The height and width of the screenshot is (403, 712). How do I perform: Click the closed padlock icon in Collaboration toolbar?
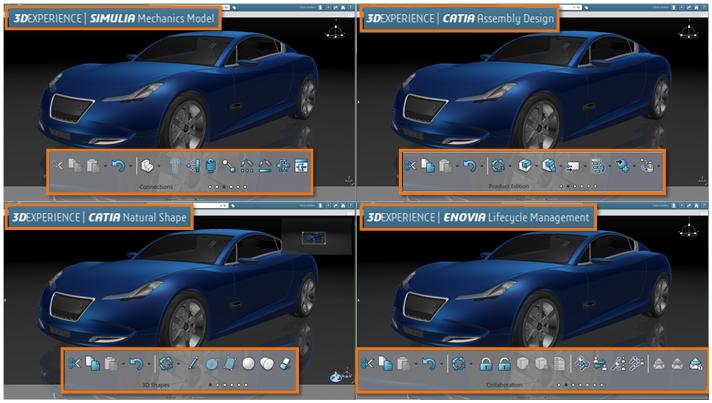coord(486,364)
